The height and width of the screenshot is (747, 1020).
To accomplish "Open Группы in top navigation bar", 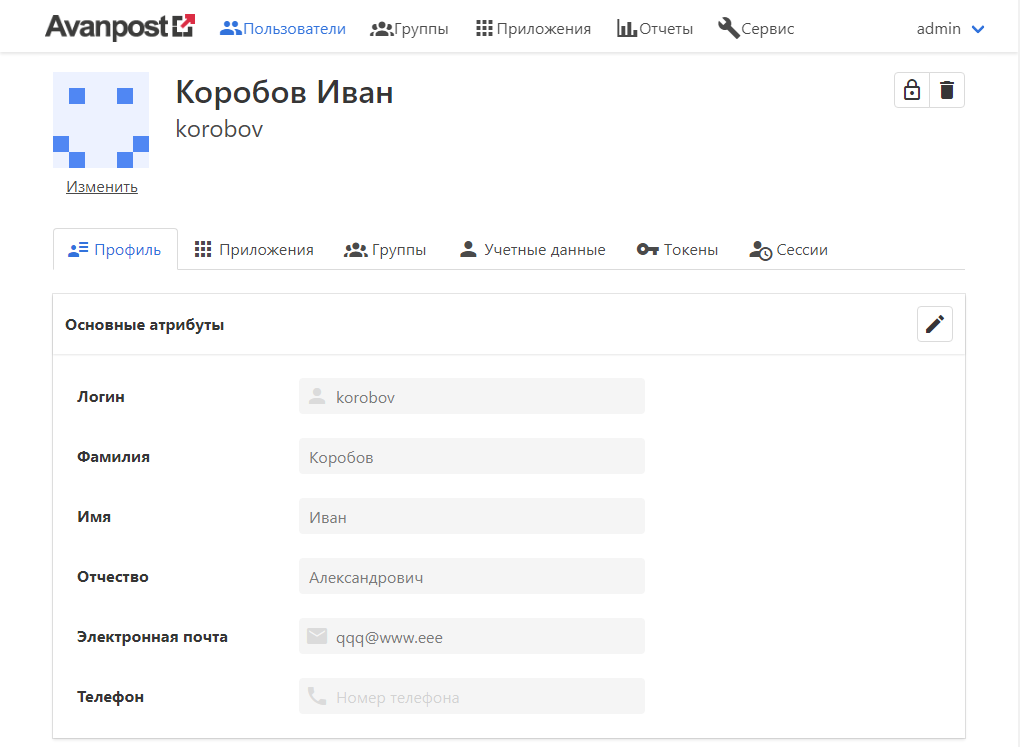I will pos(409,29).
